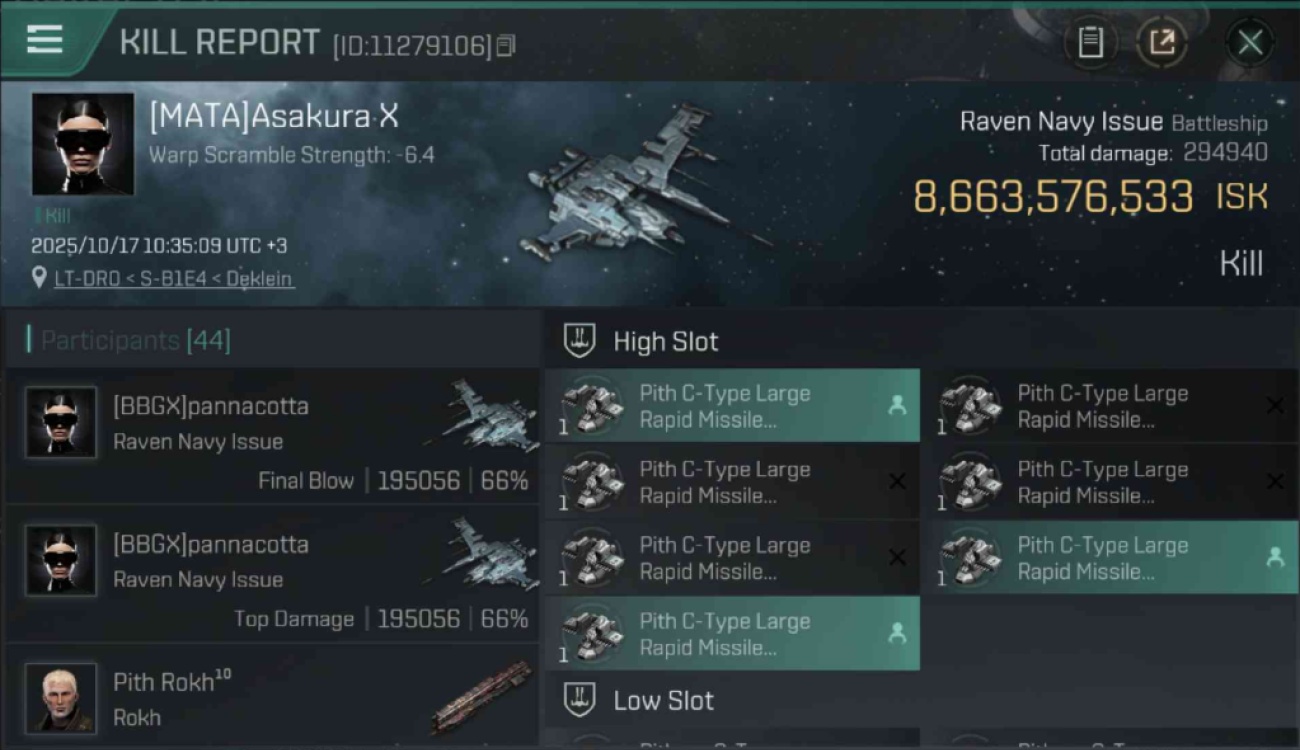The width and height of the screenshot is (1300, 750).
Task: Select first highlighted Pith C-Type launcher
Action: point(732,406)
